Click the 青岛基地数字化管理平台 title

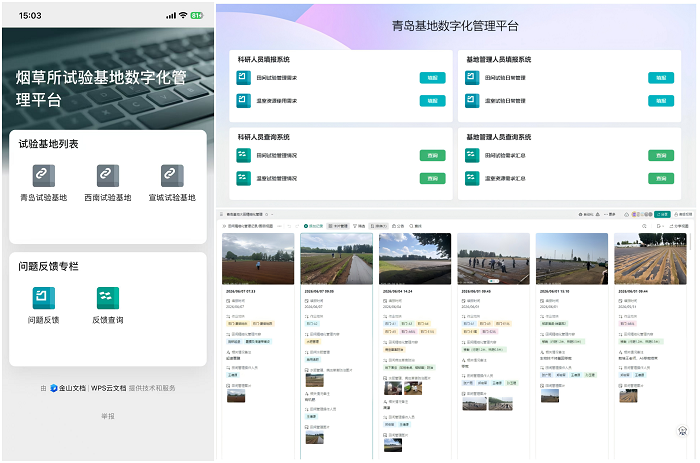[x=455, y=26]
